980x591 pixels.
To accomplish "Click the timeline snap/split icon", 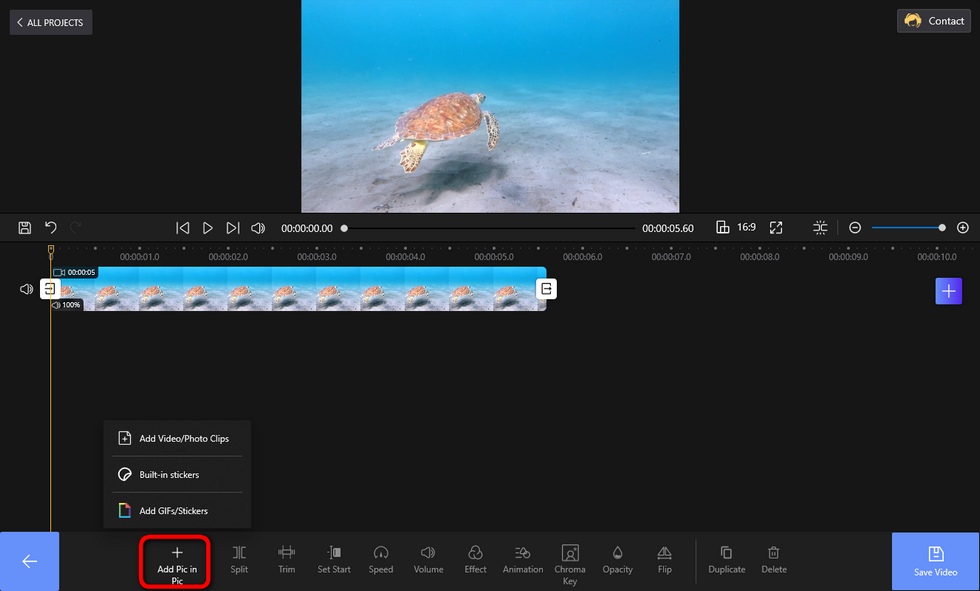I will 820,227.
